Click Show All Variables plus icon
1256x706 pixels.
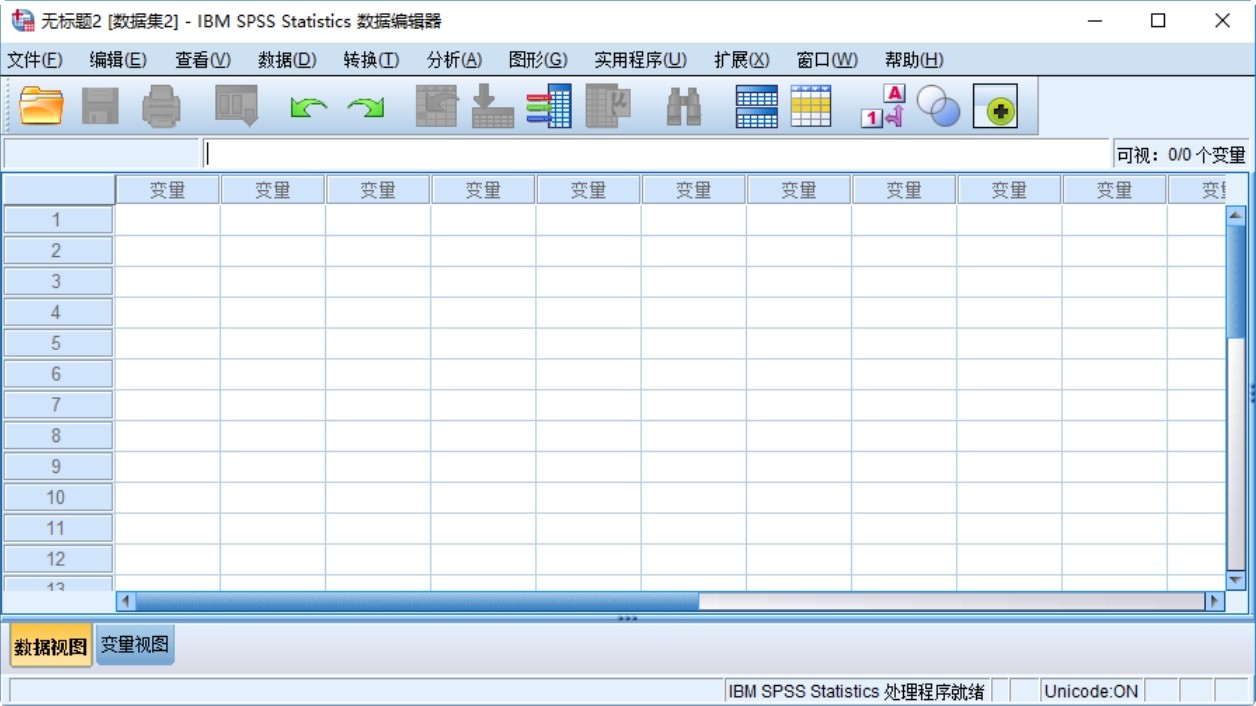click(x=996, y=106)
